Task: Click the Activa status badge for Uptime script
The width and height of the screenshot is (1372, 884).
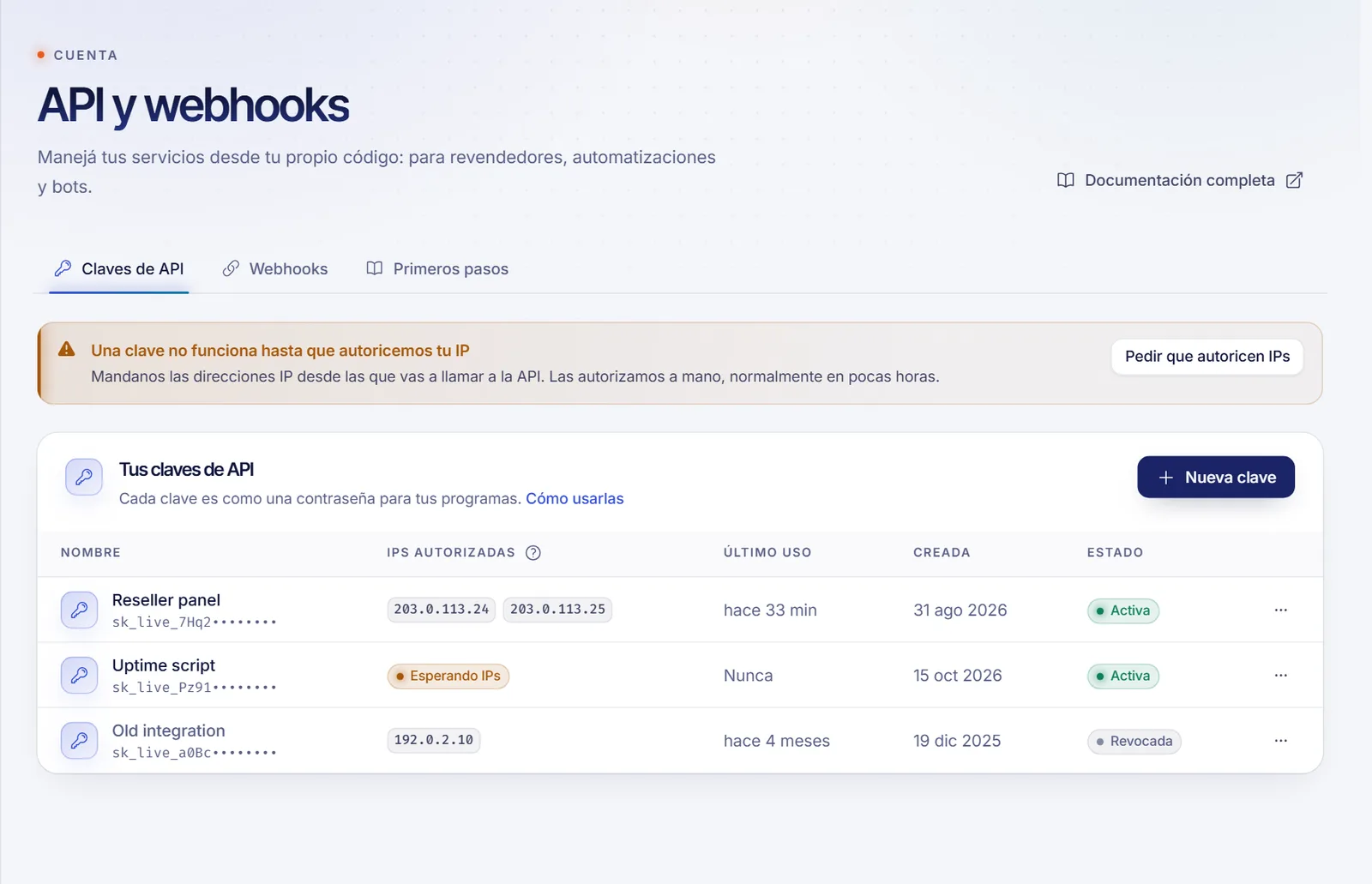Action: pos(1123,676)
